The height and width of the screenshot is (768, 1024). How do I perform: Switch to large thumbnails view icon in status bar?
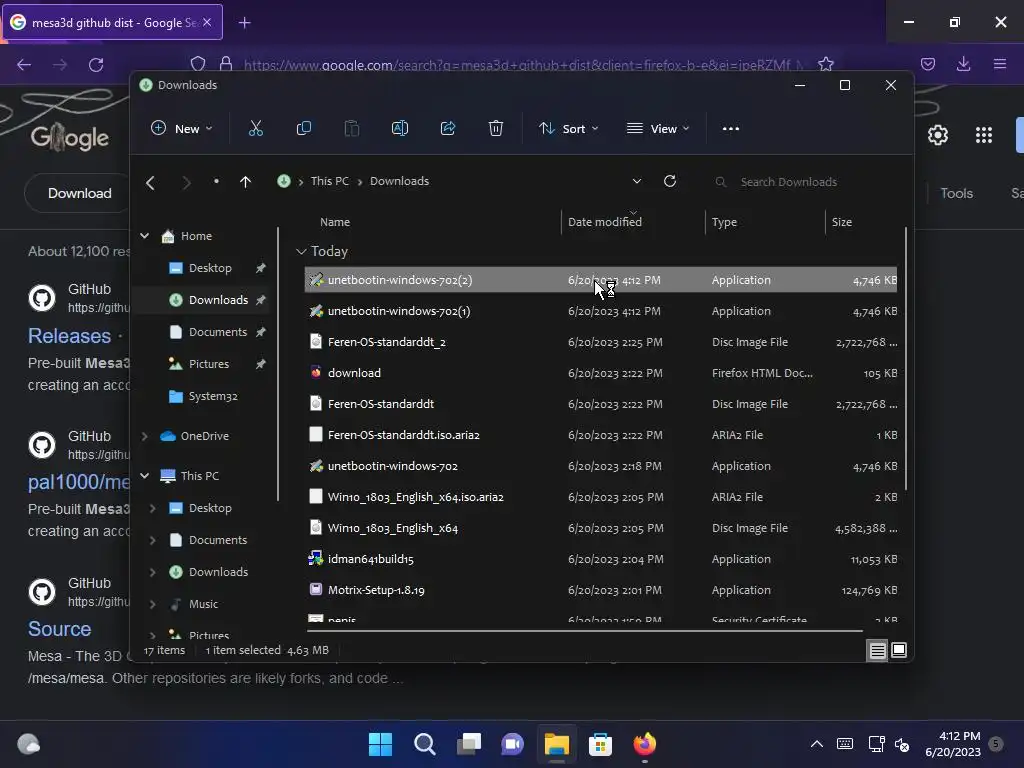(899, 650)
